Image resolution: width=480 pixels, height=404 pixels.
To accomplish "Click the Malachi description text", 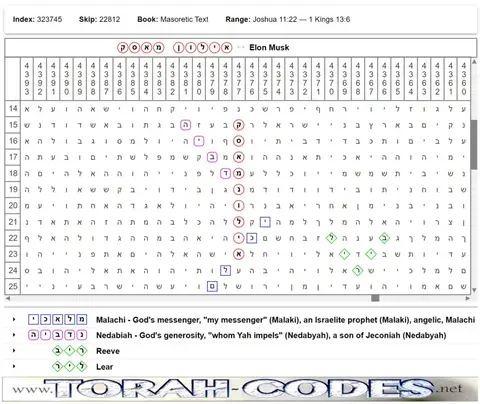I will coord(285,320).
